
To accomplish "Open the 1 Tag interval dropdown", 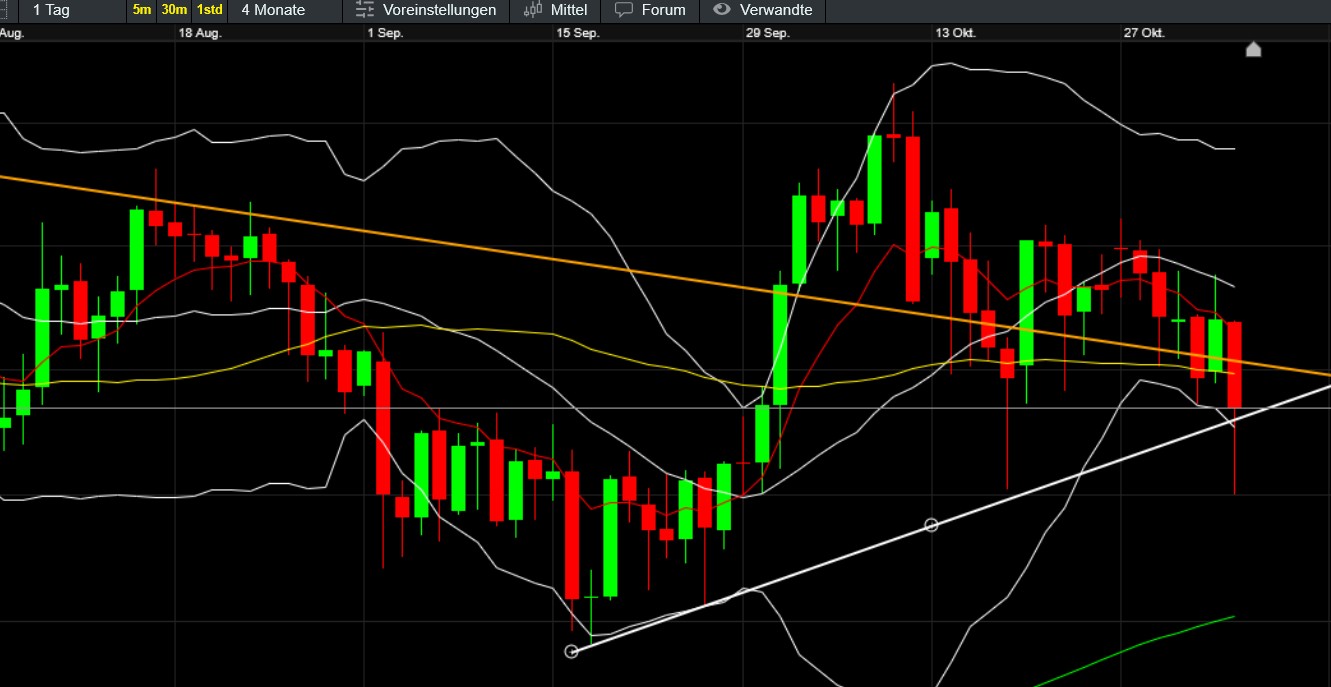I will coord(51,10).
